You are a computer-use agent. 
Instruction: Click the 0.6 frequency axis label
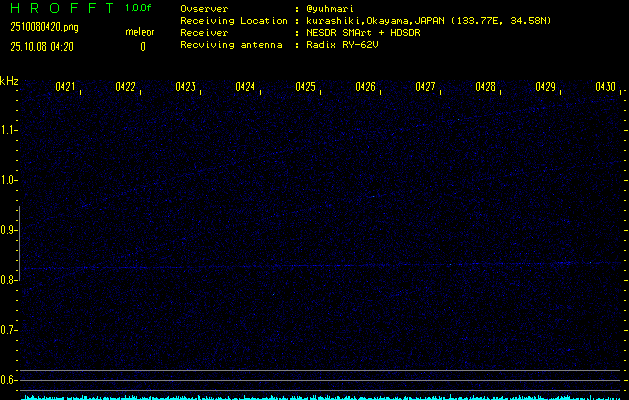[x=9, y=380]
